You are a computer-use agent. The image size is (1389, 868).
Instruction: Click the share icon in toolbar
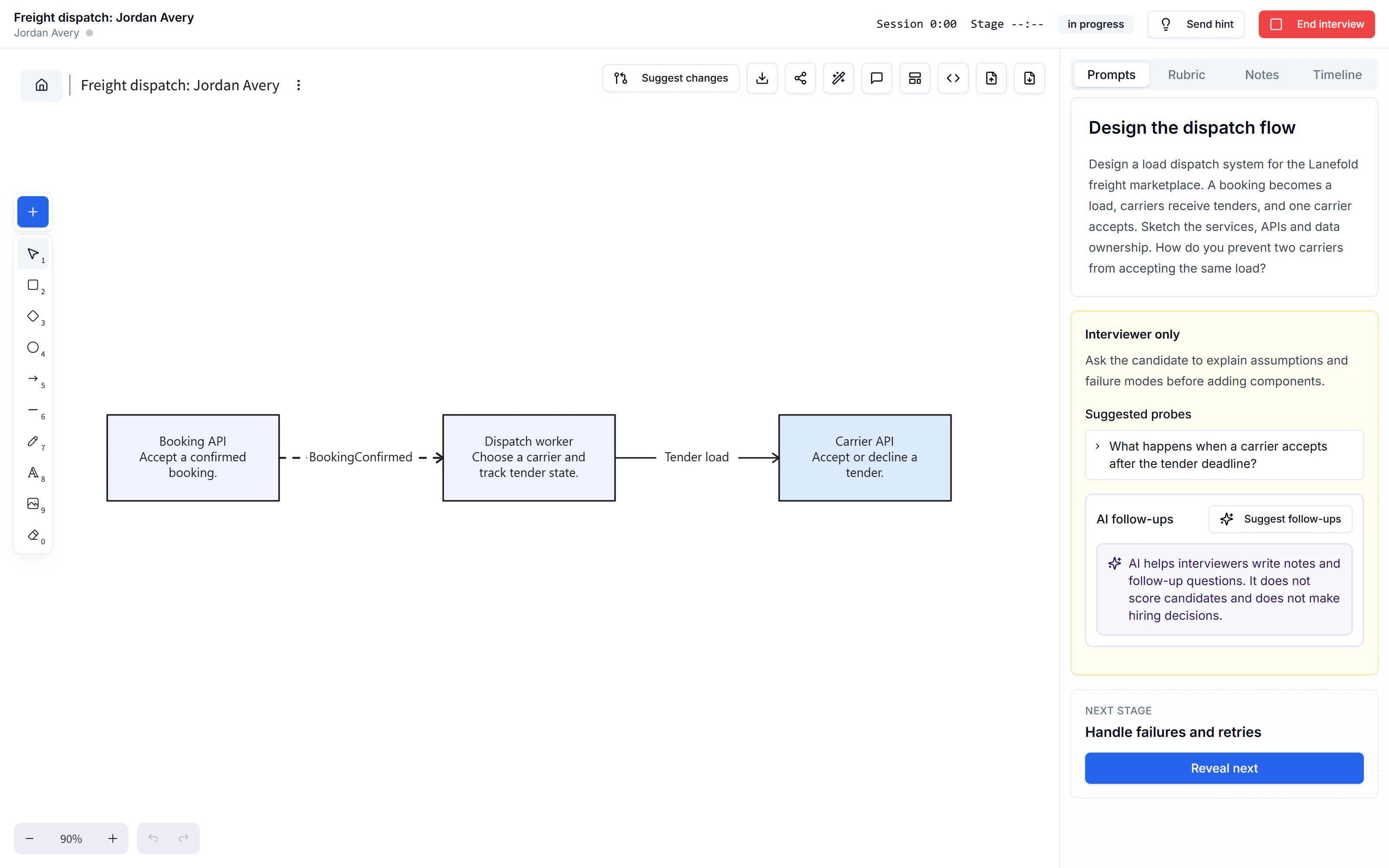(x=800, y=78)
